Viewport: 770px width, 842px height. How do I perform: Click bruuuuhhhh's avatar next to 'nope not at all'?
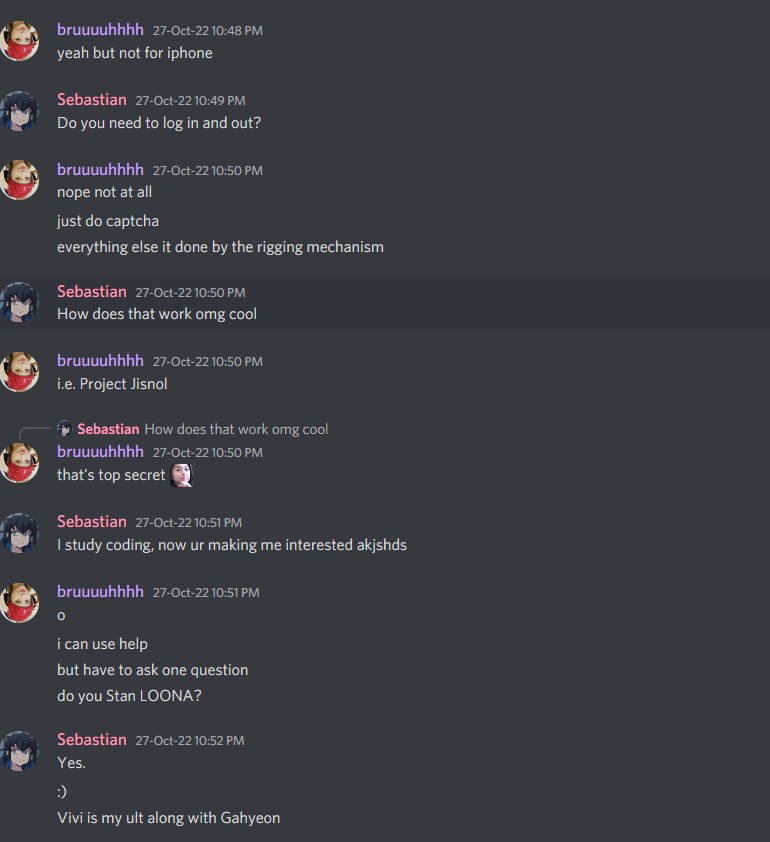(19, 180)
